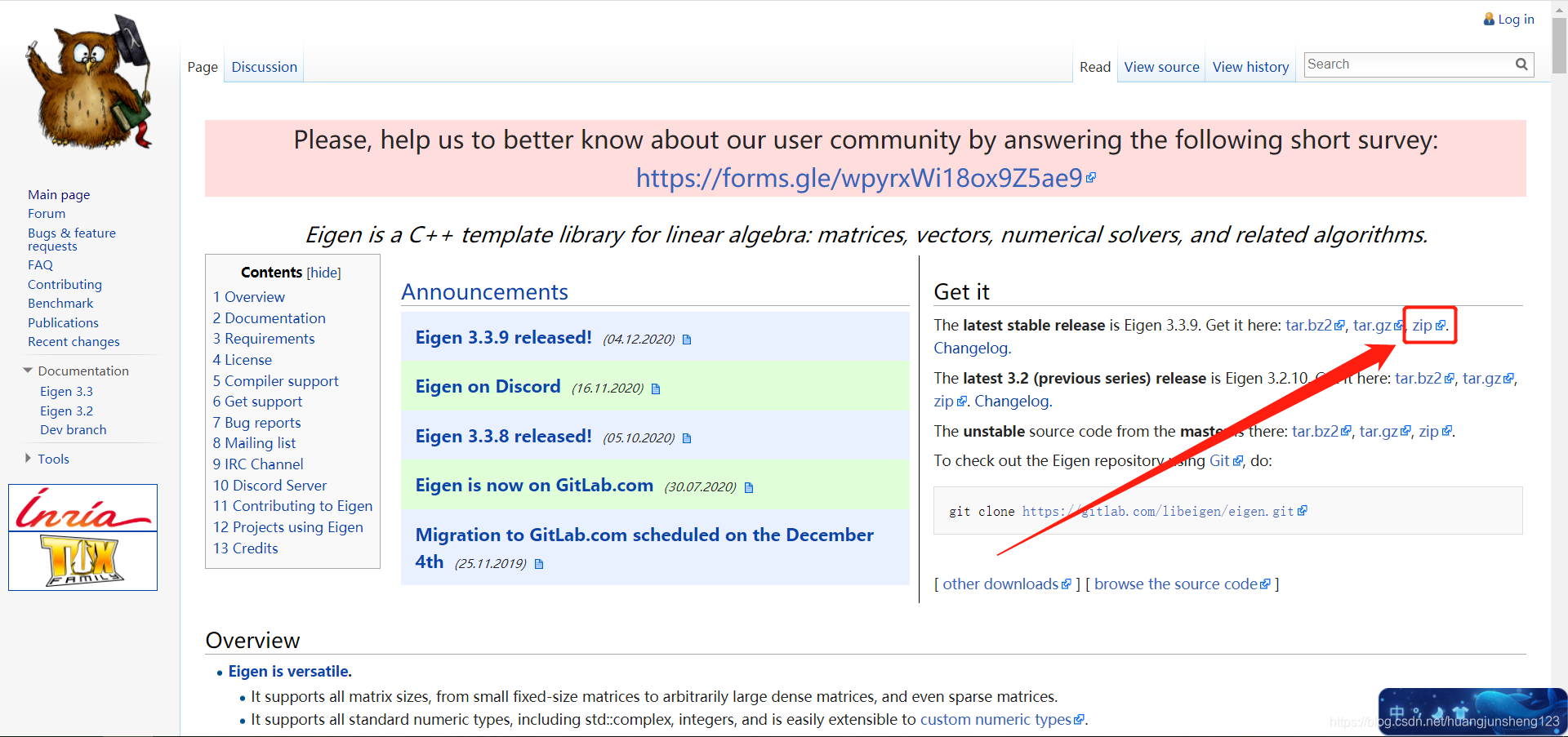Jump to 1 Overview in Contents
The height and width of the screenshot is (737, 1568).
coord(249,297)
